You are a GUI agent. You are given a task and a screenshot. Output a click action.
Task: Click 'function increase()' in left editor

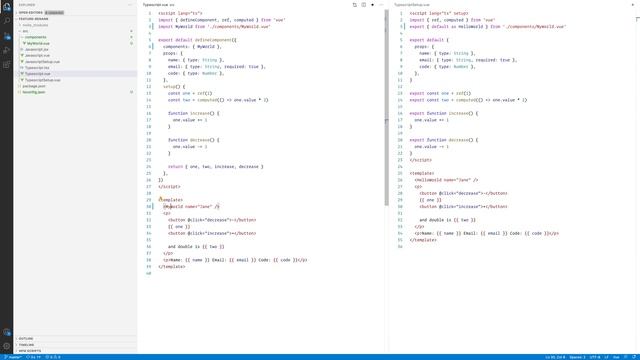pyautogui.click(x=193, y=113)
